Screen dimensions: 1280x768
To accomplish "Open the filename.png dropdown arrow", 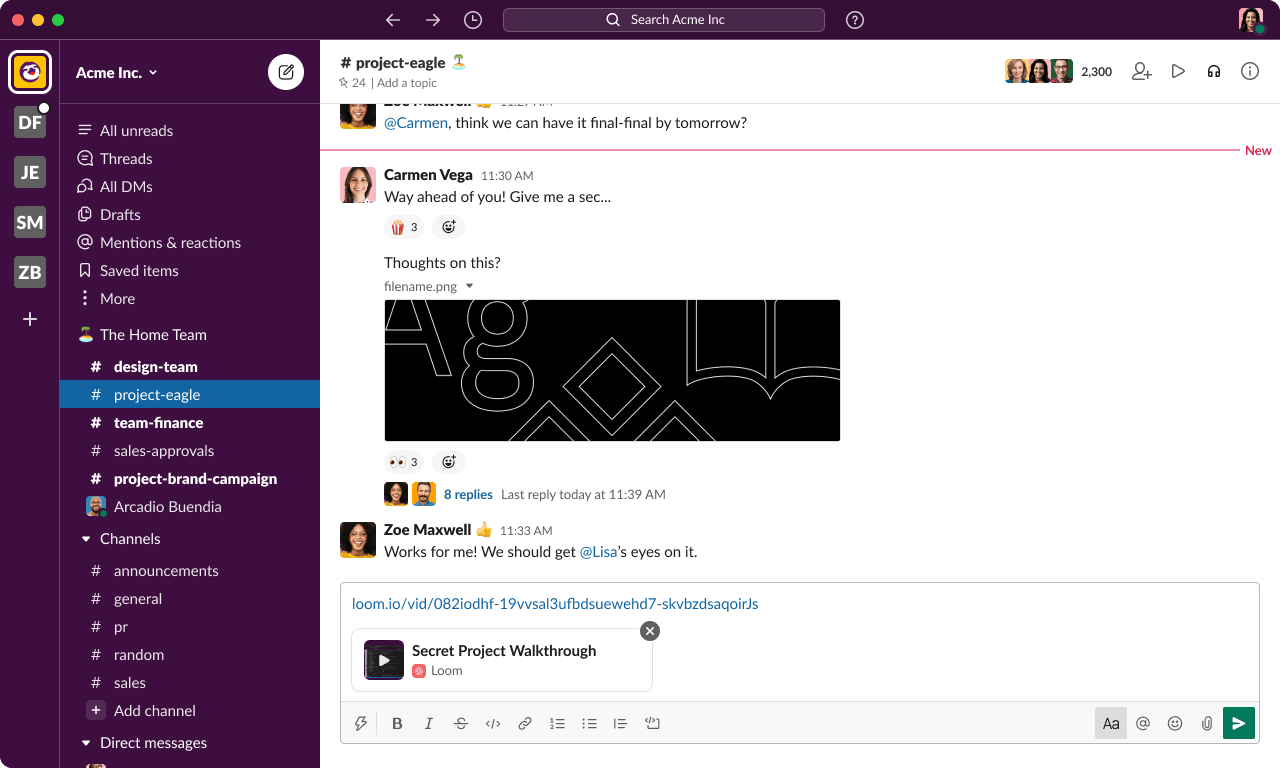I will tap(470, 286).
